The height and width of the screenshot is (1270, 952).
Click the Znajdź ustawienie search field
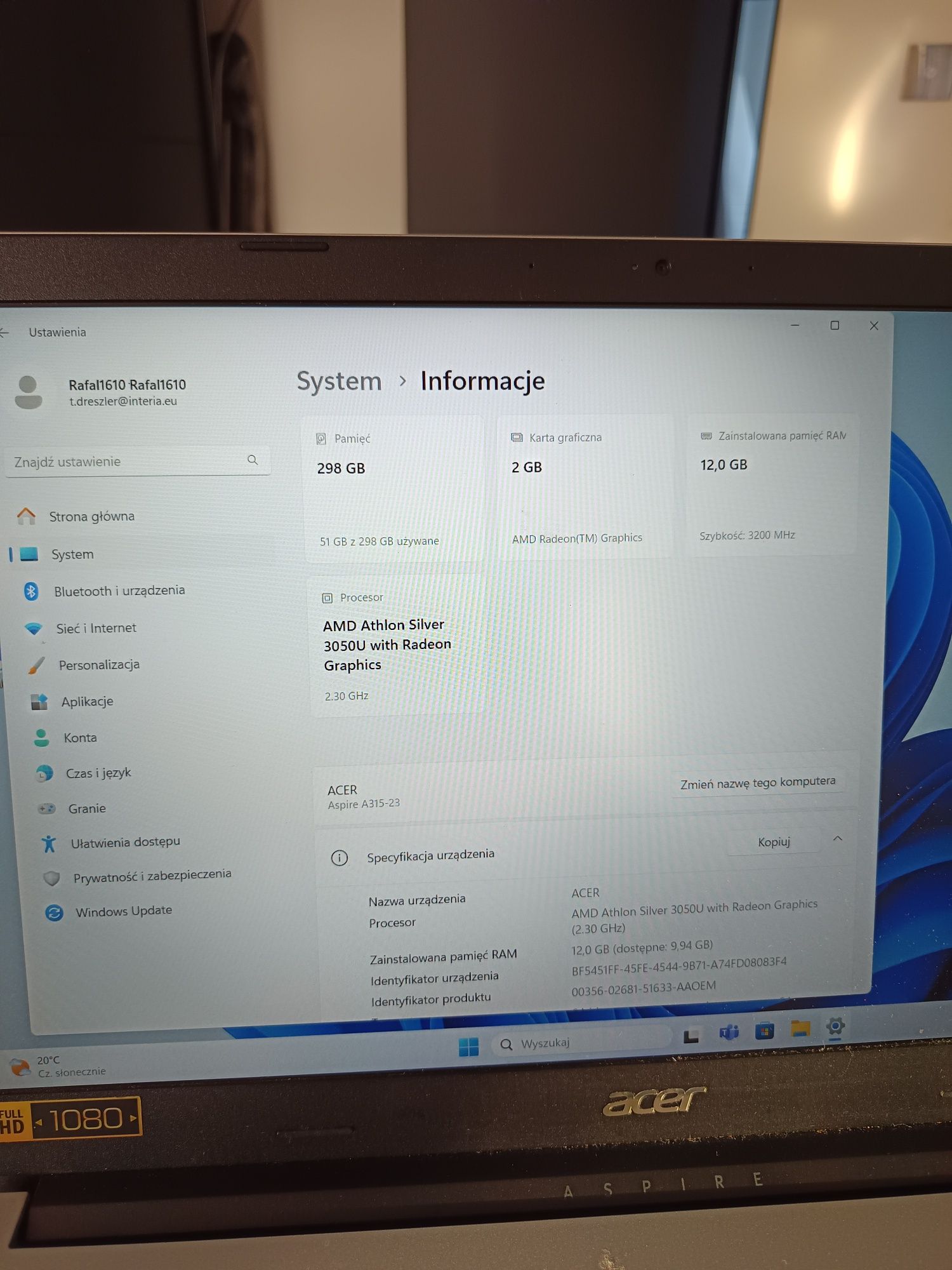point(137,461)
